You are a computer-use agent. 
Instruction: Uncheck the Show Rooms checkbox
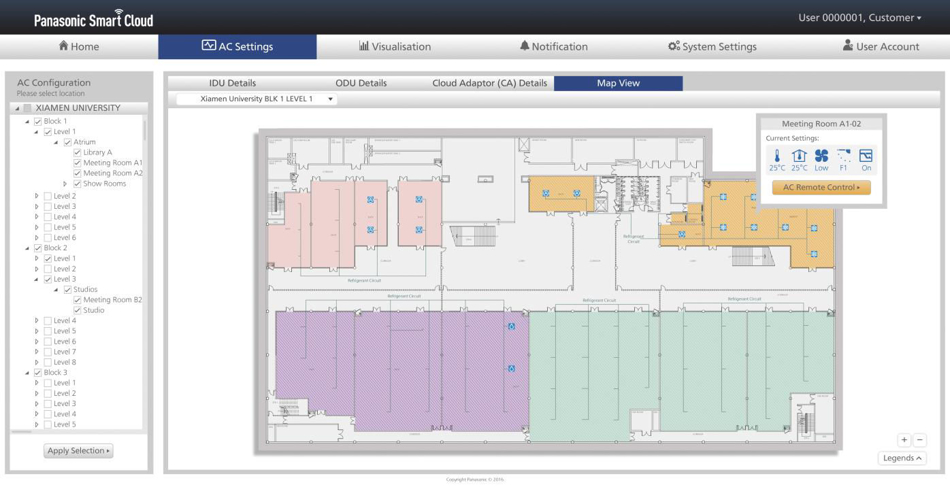(77, 184)
